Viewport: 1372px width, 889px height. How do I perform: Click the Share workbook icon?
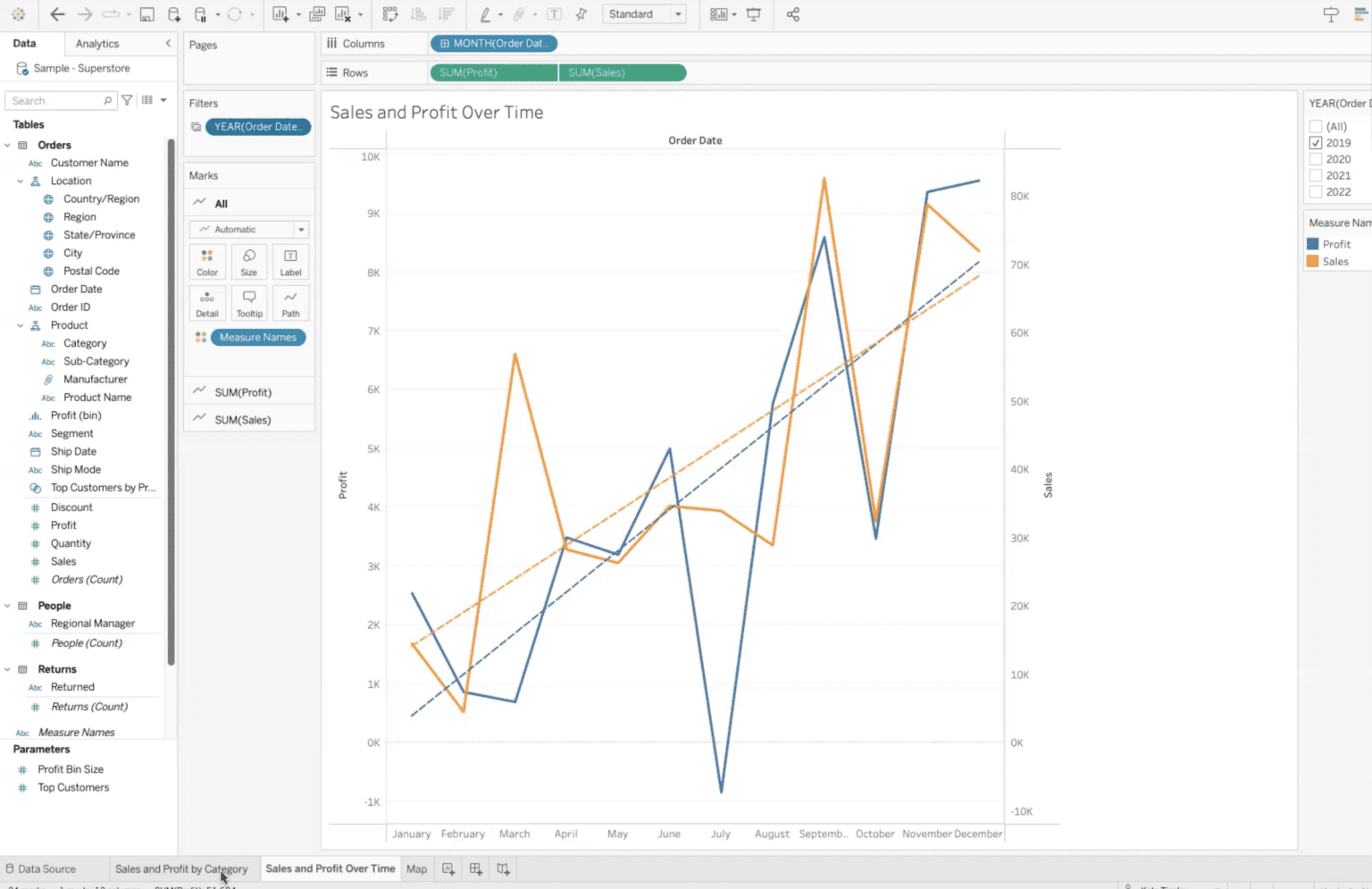click(791, 14)
